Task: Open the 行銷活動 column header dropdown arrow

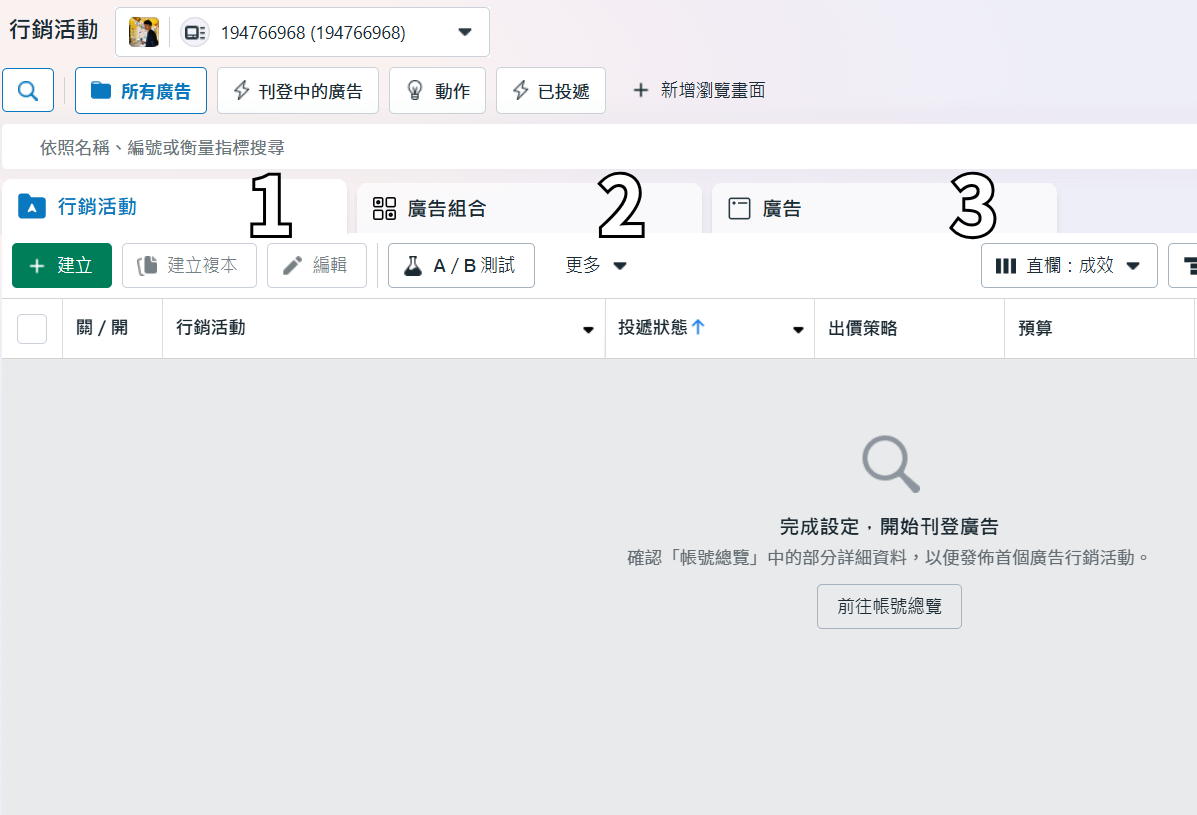Action: click(588, 330)
